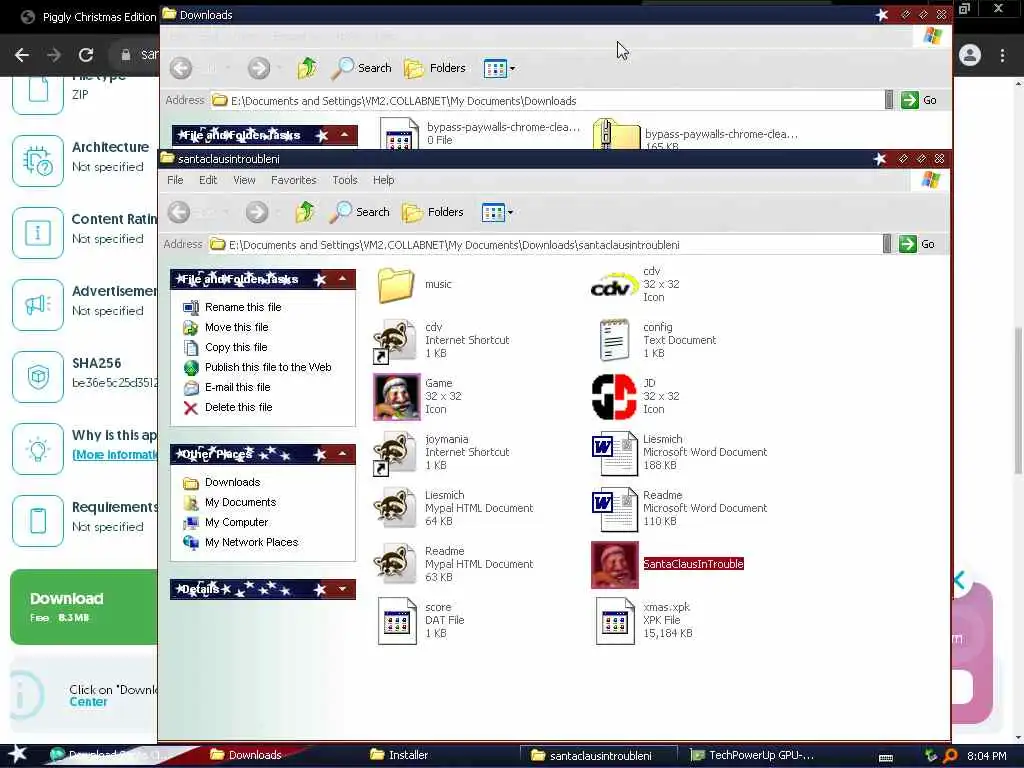Click Search in Downloads window toolbar
The height and width of the screenshot is (768, 1024).
(361, 68)
